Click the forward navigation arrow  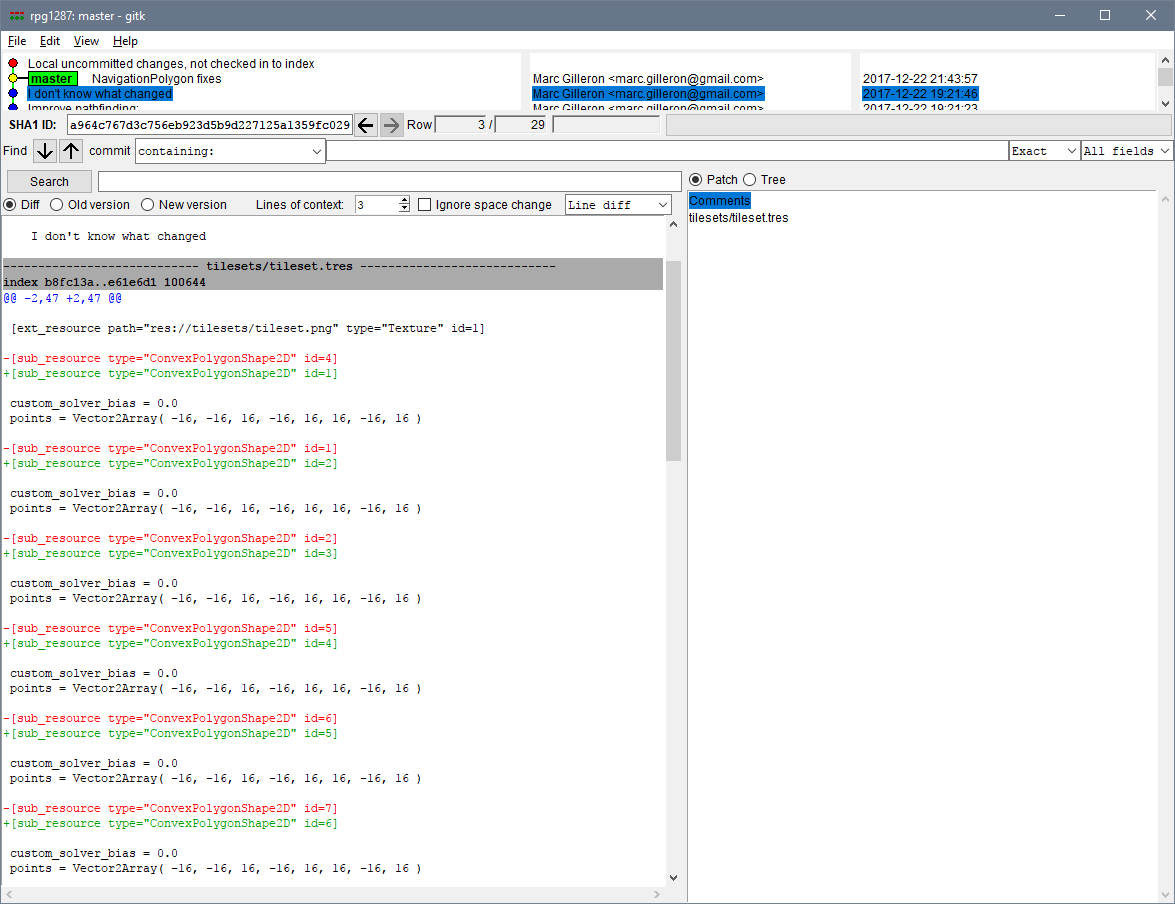click(390, 124)
